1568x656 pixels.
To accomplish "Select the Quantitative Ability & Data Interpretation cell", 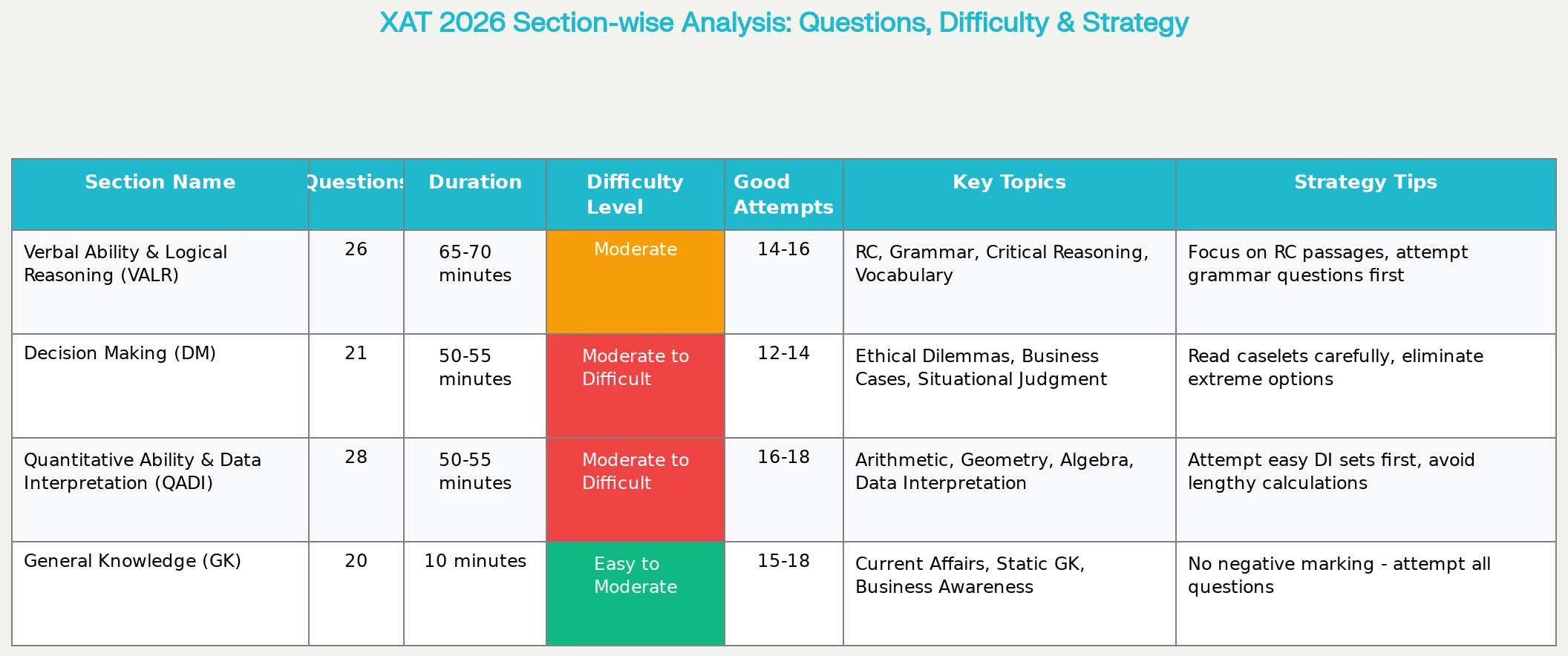I will pyautogui.click(x=142, y=472).
